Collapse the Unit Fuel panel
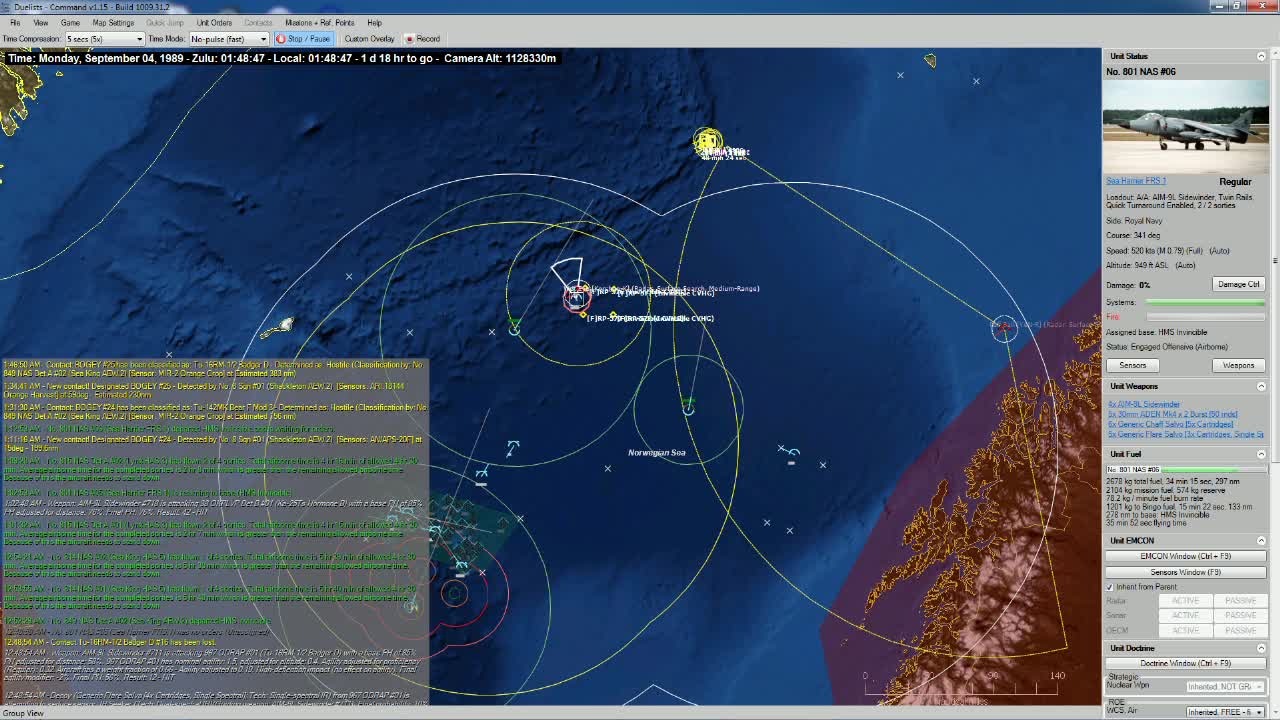1280x720 pixels. coord(1261,454)
